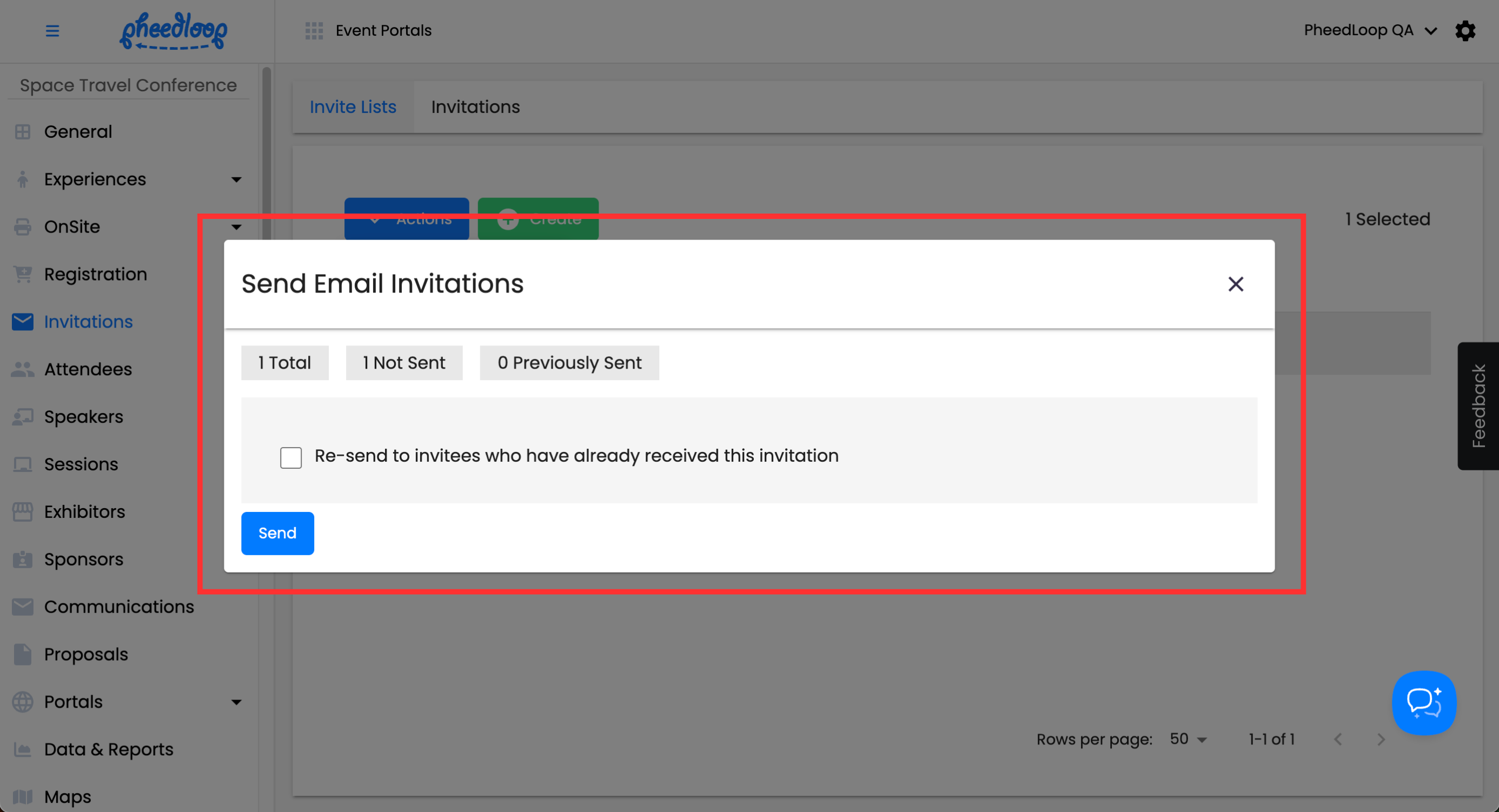Open the chat assistant bubble icon

pos(1423,703)
